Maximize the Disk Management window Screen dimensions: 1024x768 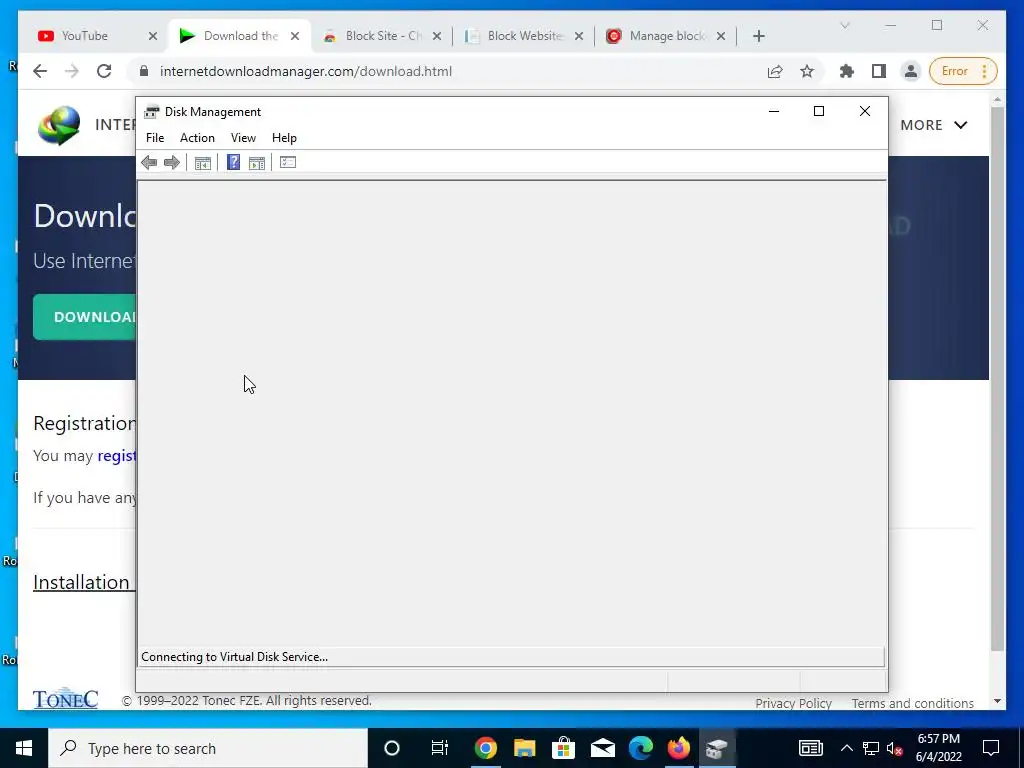pos(818,112)
